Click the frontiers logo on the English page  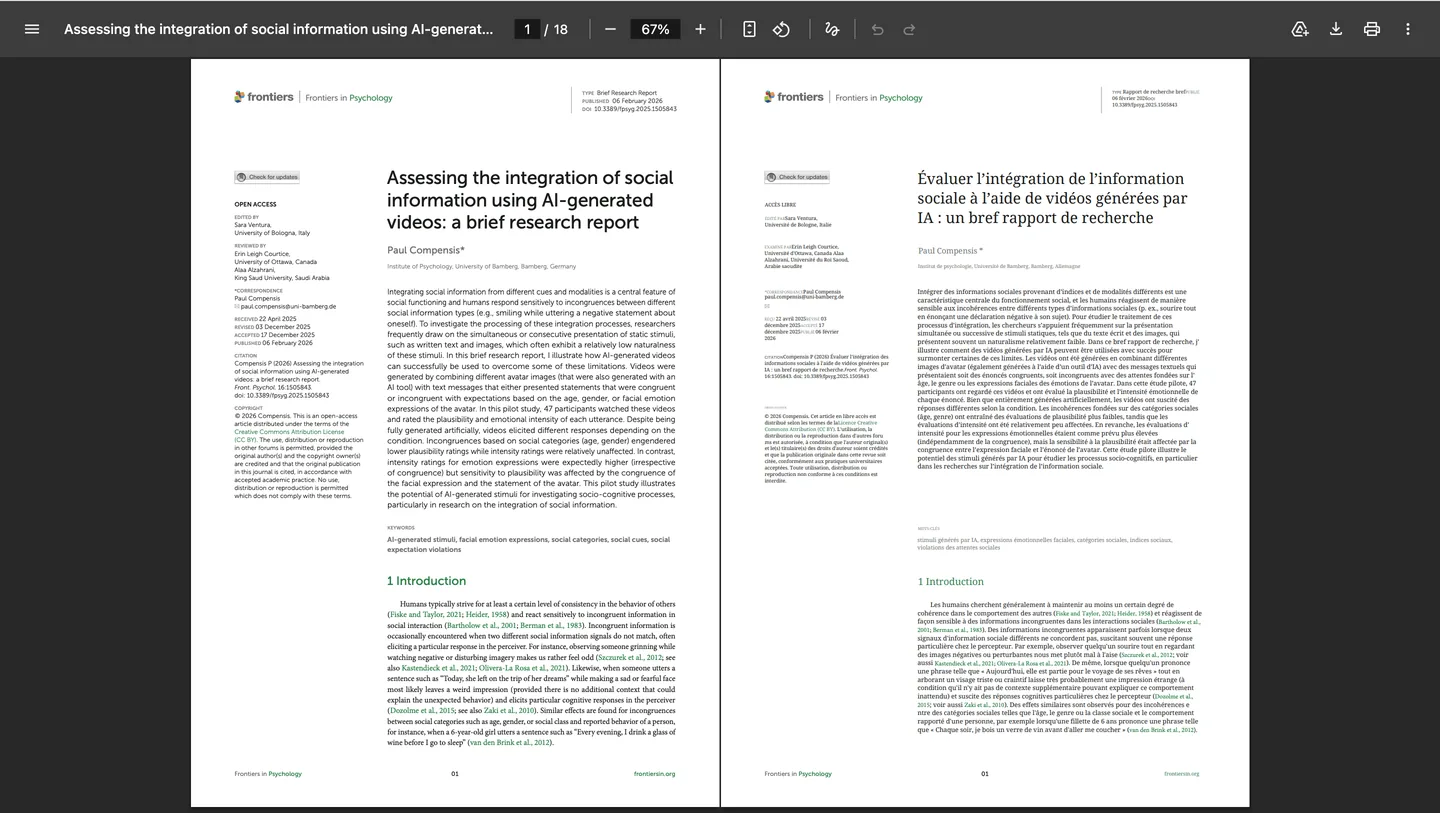point(264,97)
